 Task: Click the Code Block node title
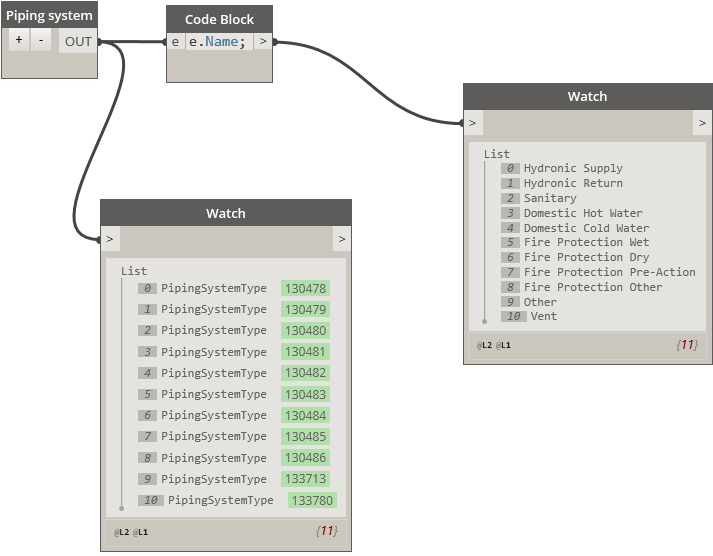coord(219,19)
